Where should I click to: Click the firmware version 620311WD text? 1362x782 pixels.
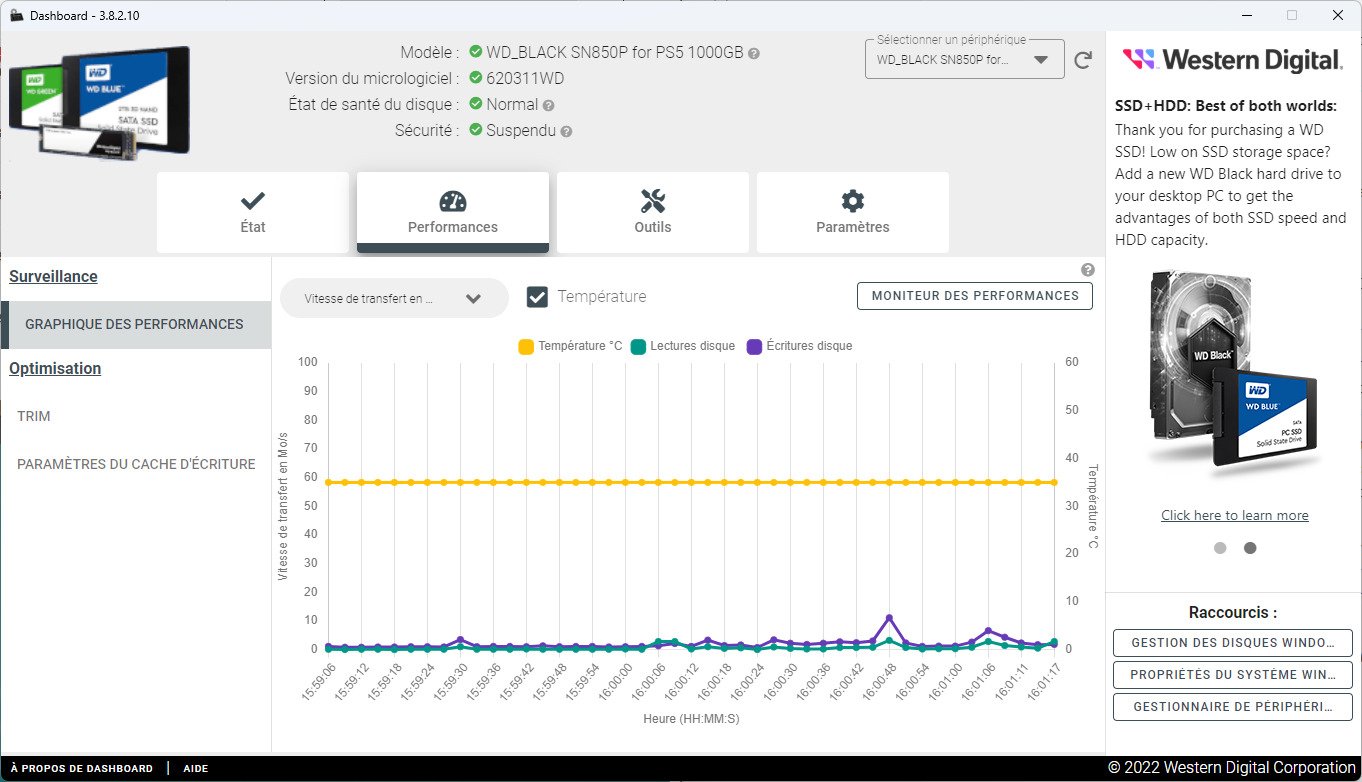pos(525,78)
